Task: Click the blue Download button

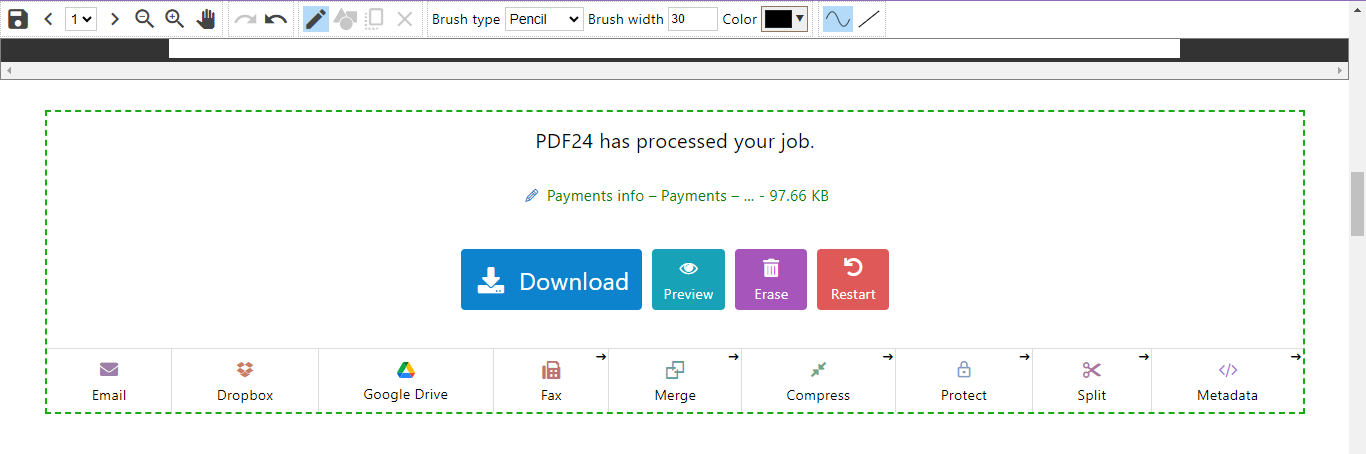Action: (x=551, y=280)
